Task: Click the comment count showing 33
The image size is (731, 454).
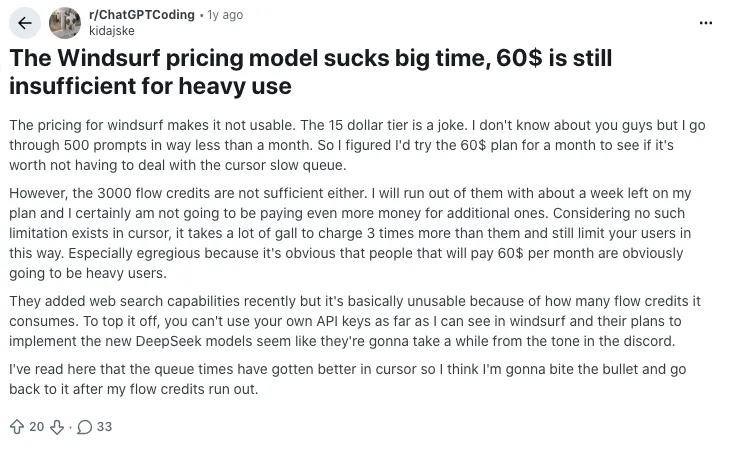Action: (104, 427)
